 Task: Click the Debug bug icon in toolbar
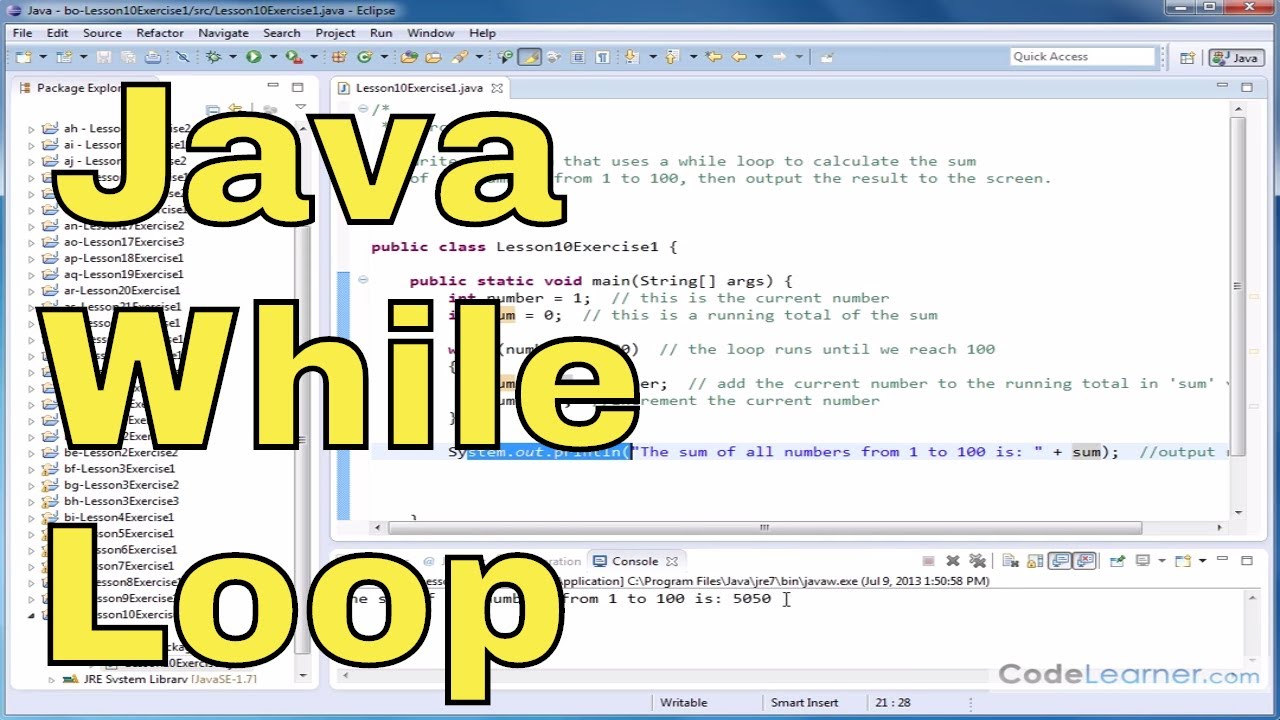click(213, 57)
